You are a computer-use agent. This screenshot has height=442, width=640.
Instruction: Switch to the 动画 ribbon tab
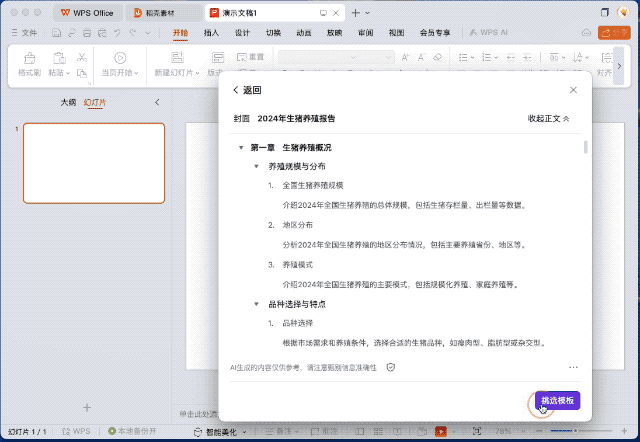(x=304, y=33)
